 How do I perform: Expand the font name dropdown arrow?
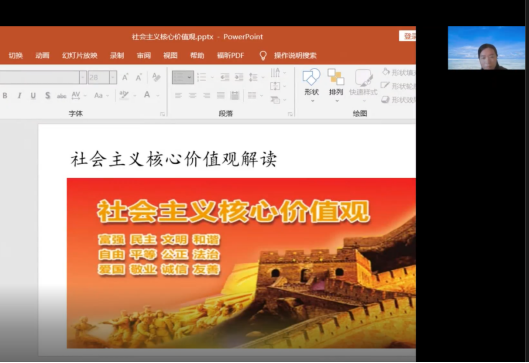[x=83, y=77]
